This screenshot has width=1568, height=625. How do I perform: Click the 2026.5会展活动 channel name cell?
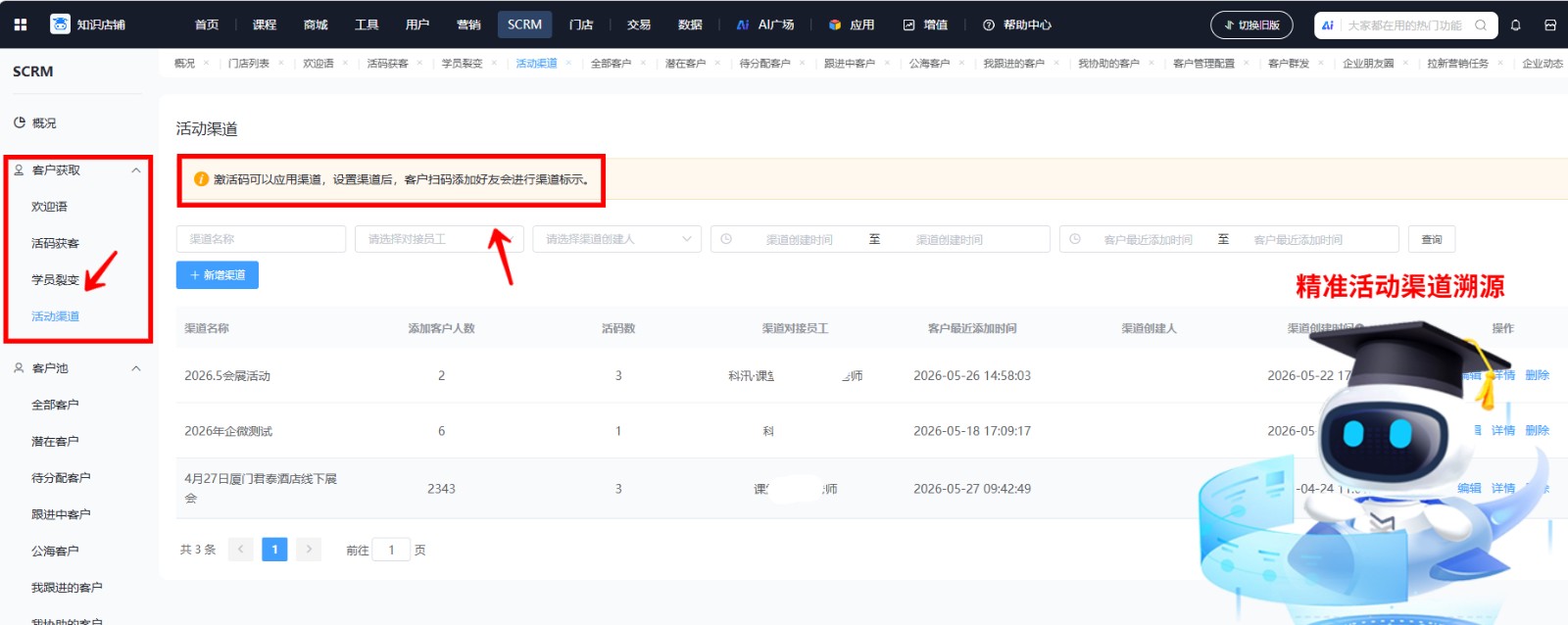coord(227,375)
